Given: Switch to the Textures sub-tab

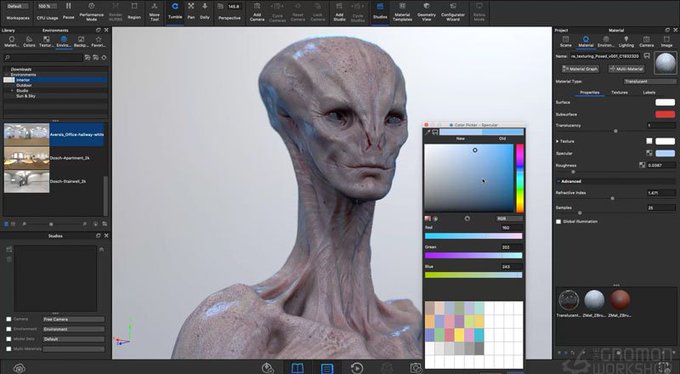Looking at the screenshot, I should coord(619,92).
